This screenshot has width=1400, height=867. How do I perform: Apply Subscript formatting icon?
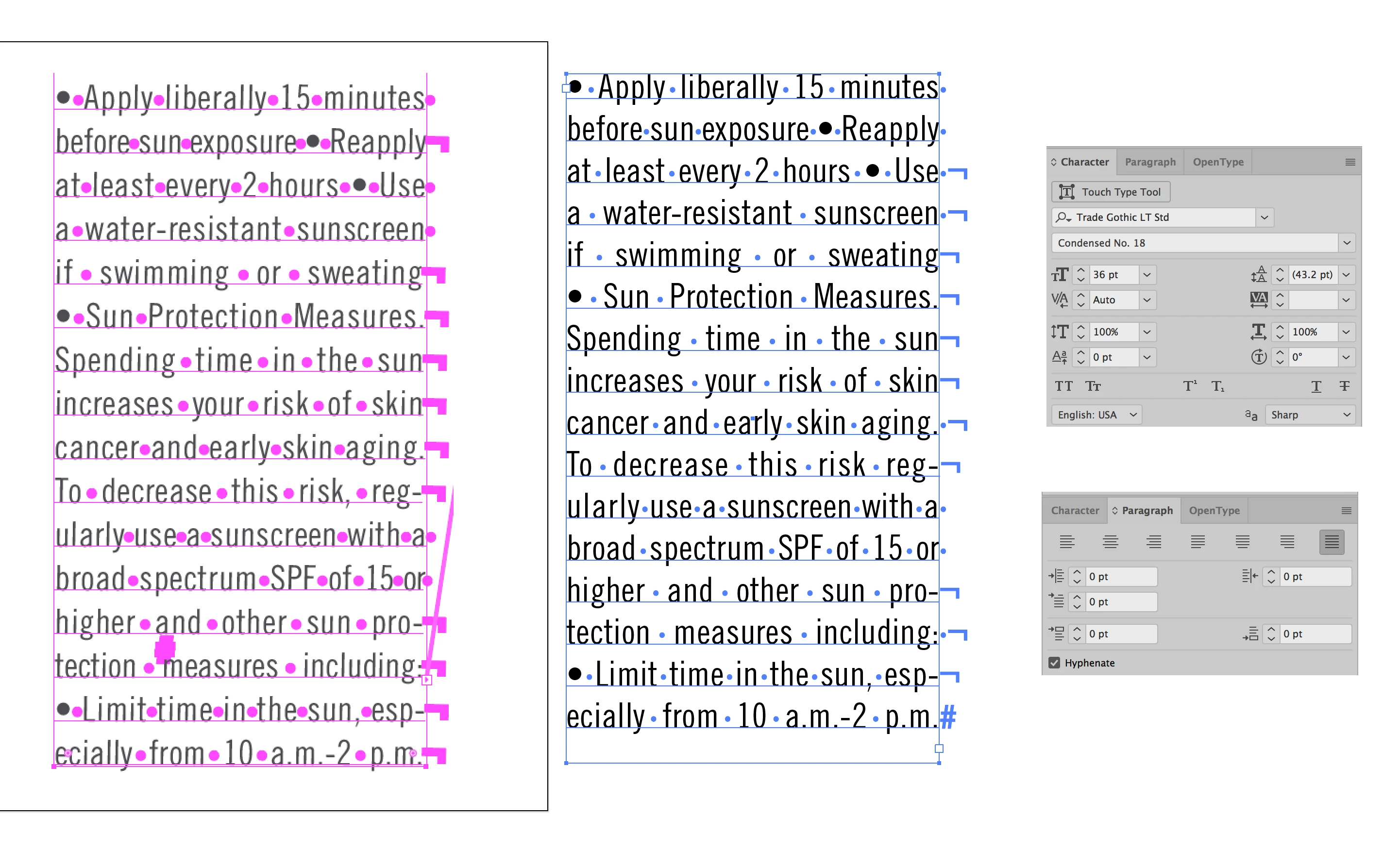[1217, 386]
